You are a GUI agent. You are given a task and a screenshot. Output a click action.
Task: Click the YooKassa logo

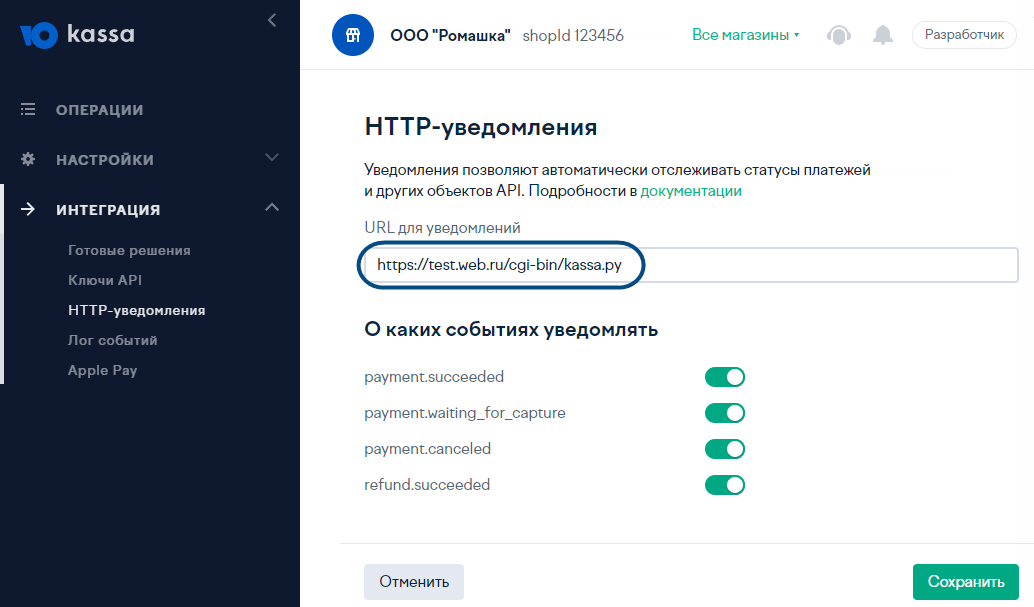click(77, 34)
